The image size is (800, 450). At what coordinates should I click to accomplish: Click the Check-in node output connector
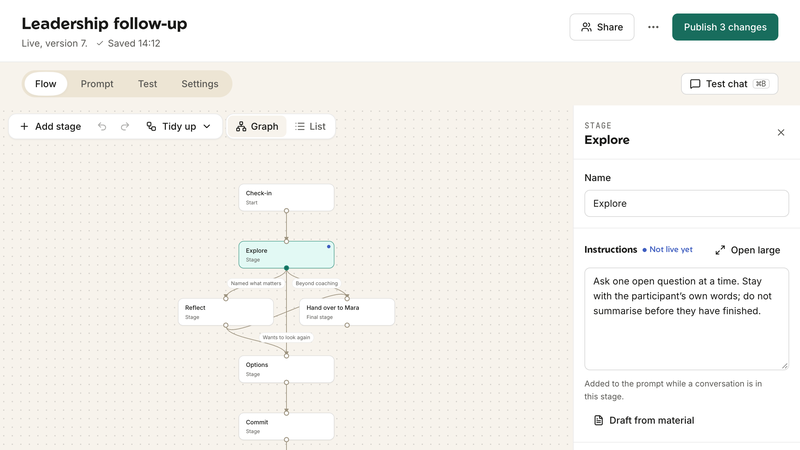pos(286,211)
